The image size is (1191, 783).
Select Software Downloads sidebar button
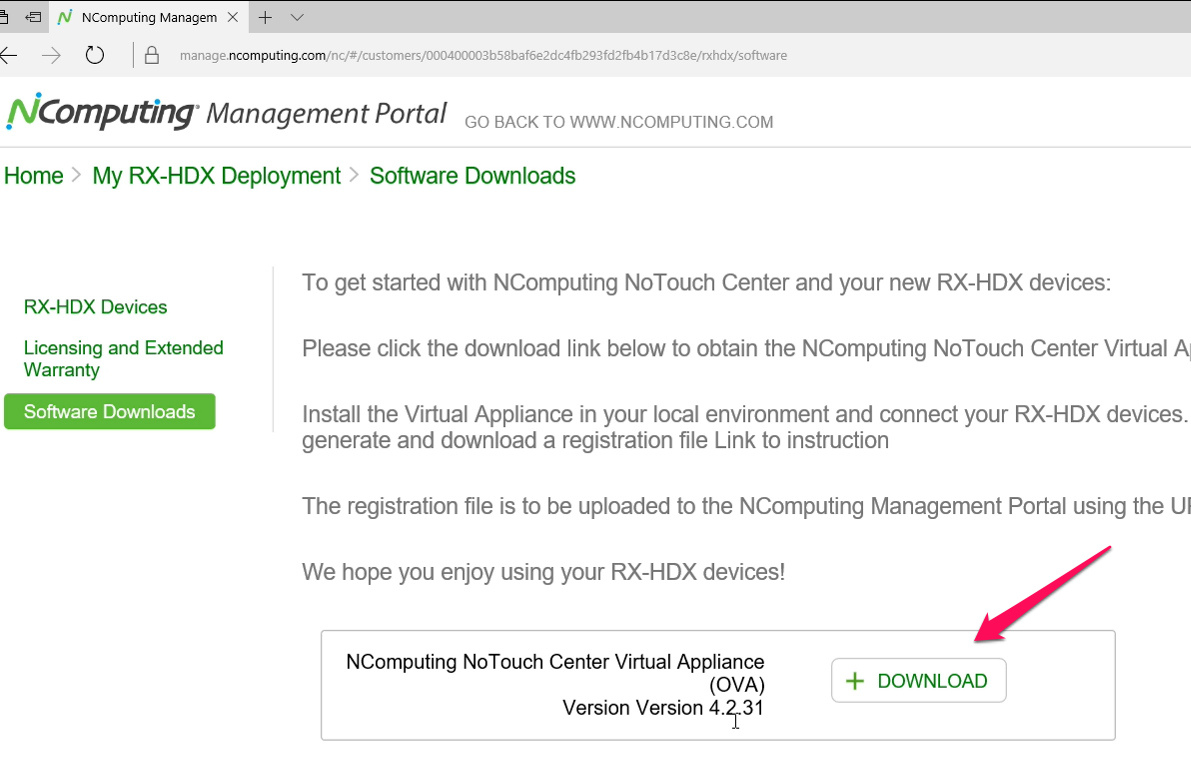point(109,412)
